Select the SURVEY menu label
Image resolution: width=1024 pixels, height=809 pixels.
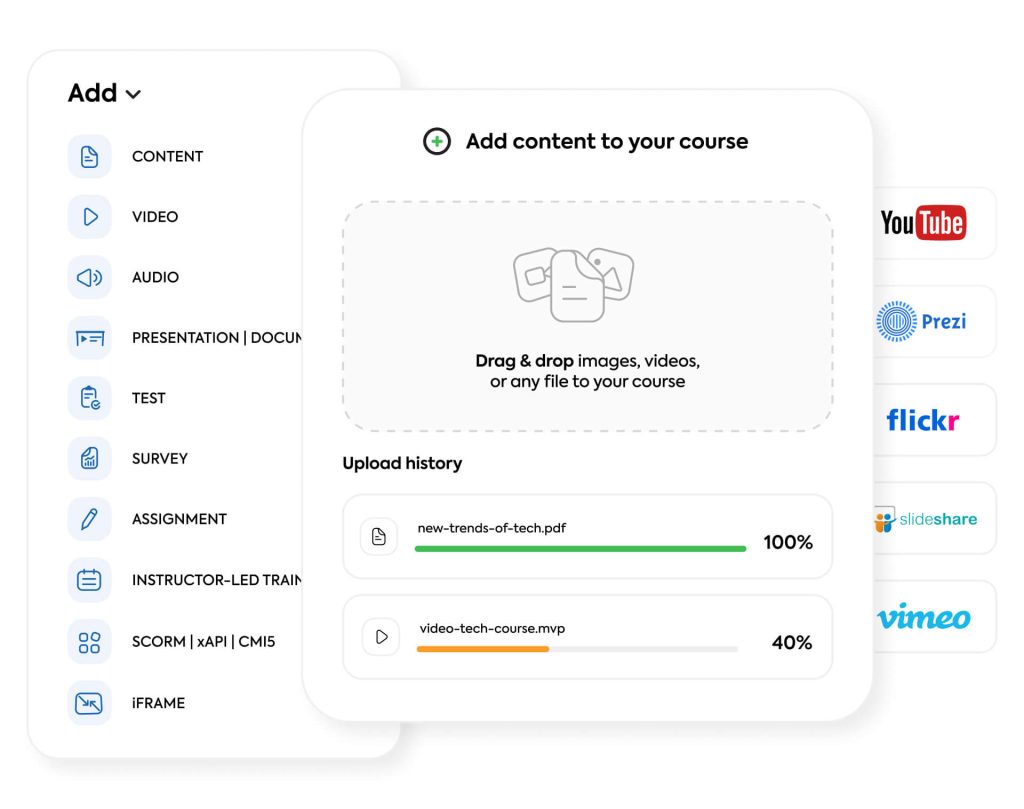(x=160, y=459)
